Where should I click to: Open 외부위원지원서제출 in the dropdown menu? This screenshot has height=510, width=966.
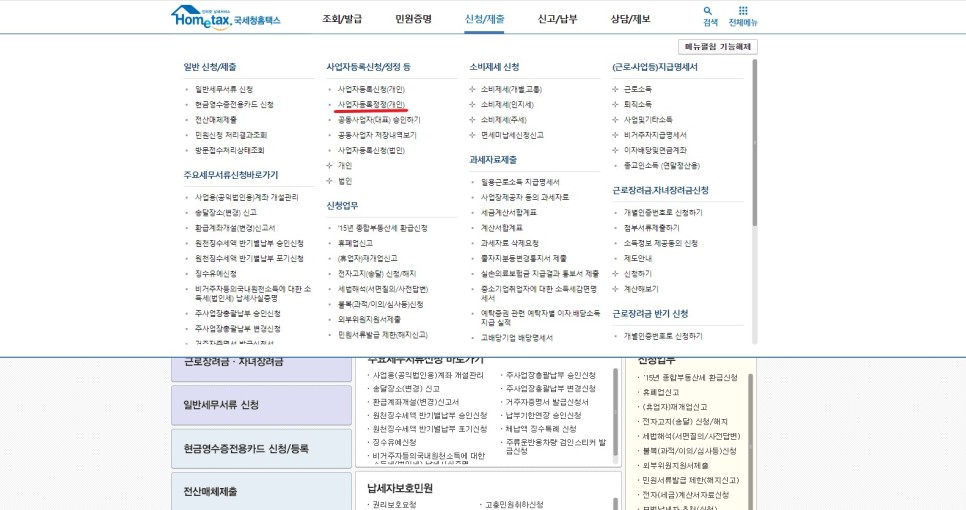click(x=369, y=320)
